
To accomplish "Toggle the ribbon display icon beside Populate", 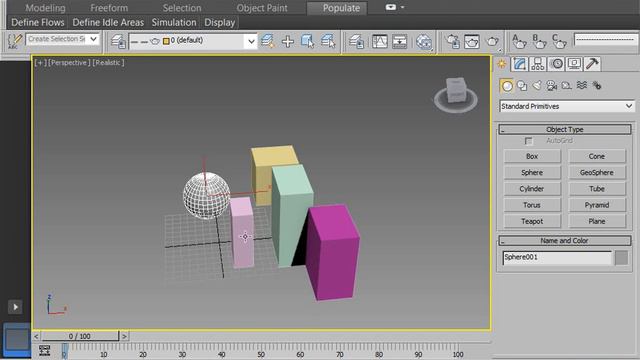I will [391, 7].
